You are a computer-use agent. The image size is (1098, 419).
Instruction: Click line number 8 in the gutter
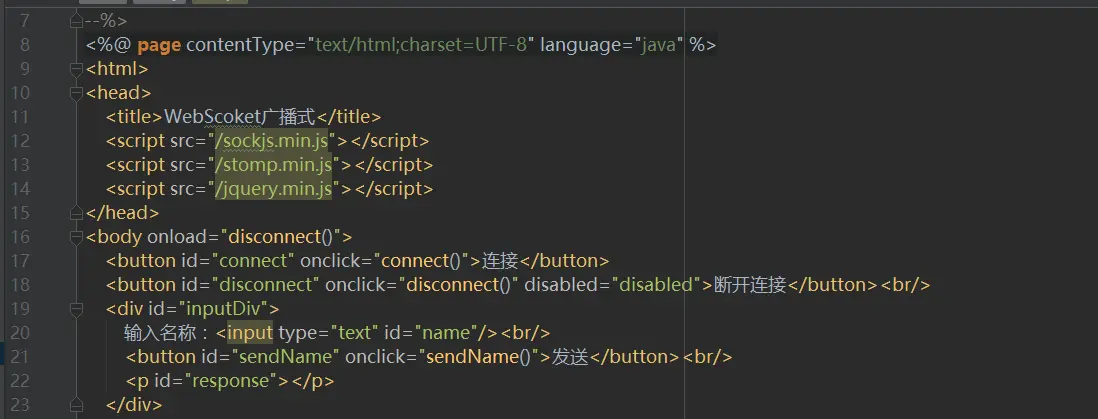click(25, 46)
